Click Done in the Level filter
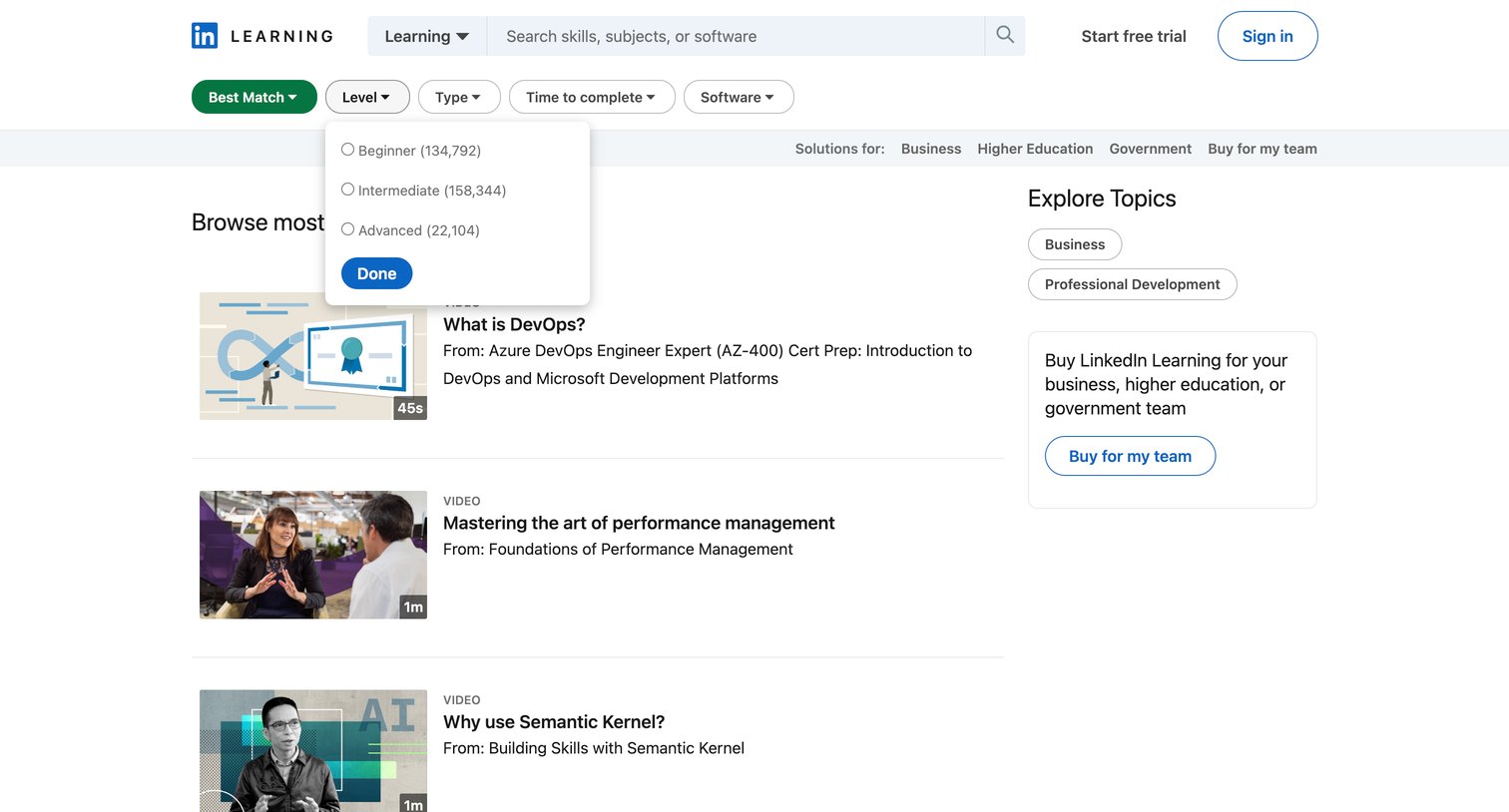This screenshot has height=812, width=1509. click(376, 273)
